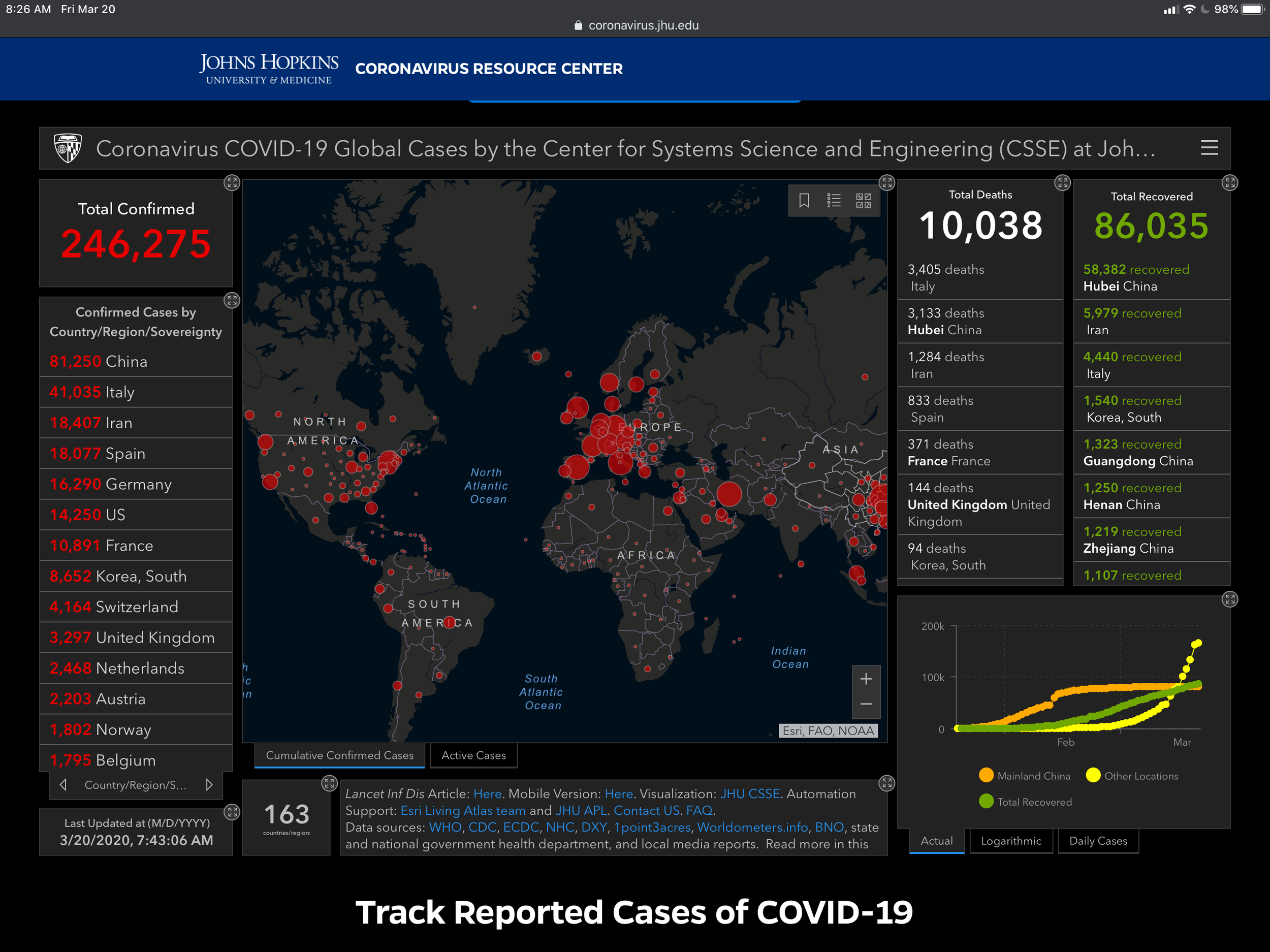The width and height of the screenshot is (1270, 952).
Task: Expand the Total Confirmed panel
Action: pos(231,183)
